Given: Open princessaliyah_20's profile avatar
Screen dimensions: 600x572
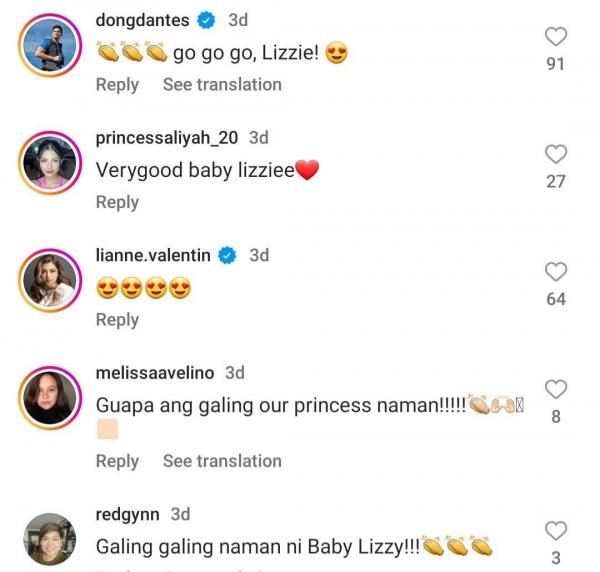Looking at the screenshot, I should (x=50, y=162).
